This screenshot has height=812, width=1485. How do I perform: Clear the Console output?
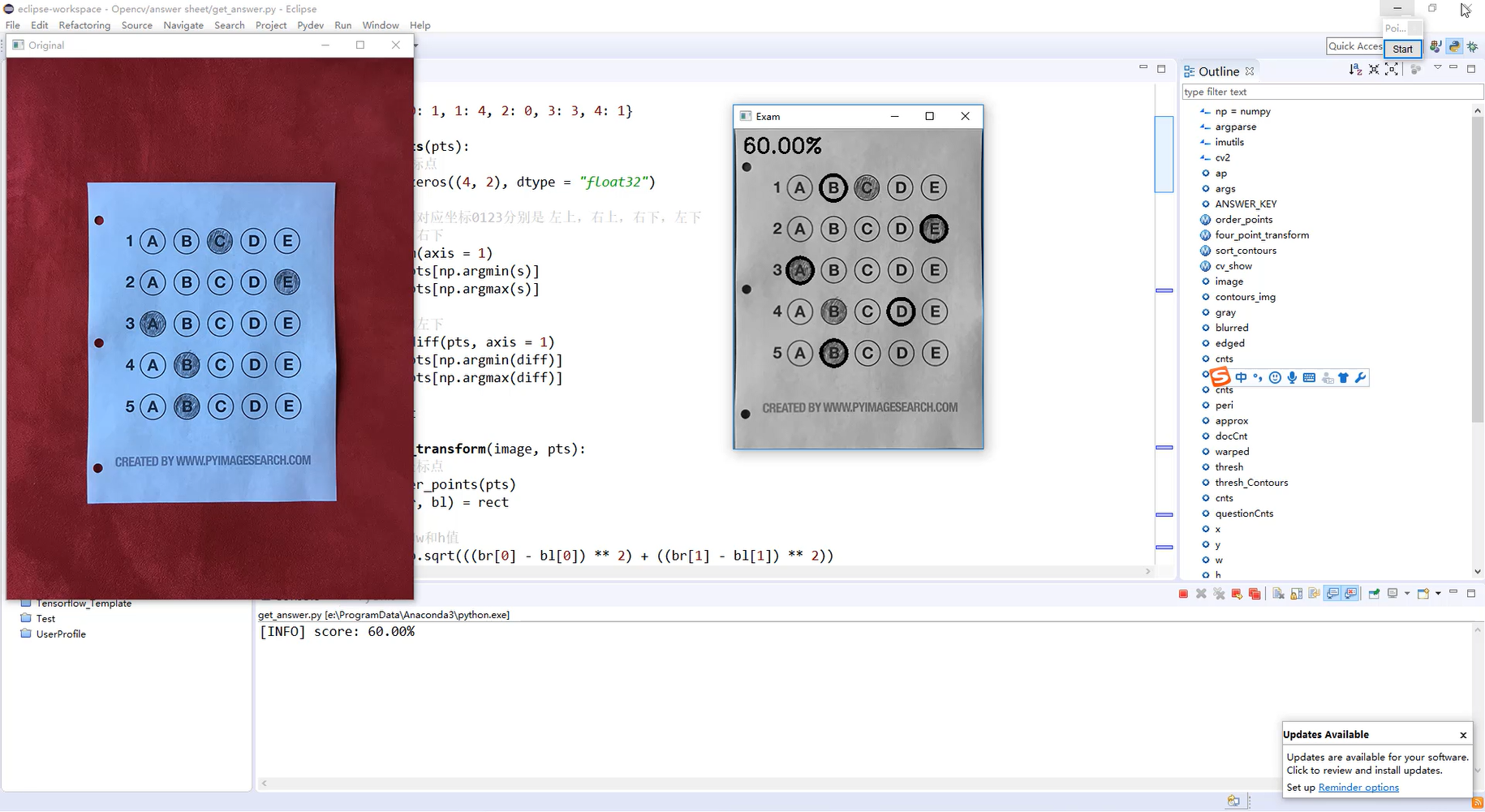[x=1279, y=594]
